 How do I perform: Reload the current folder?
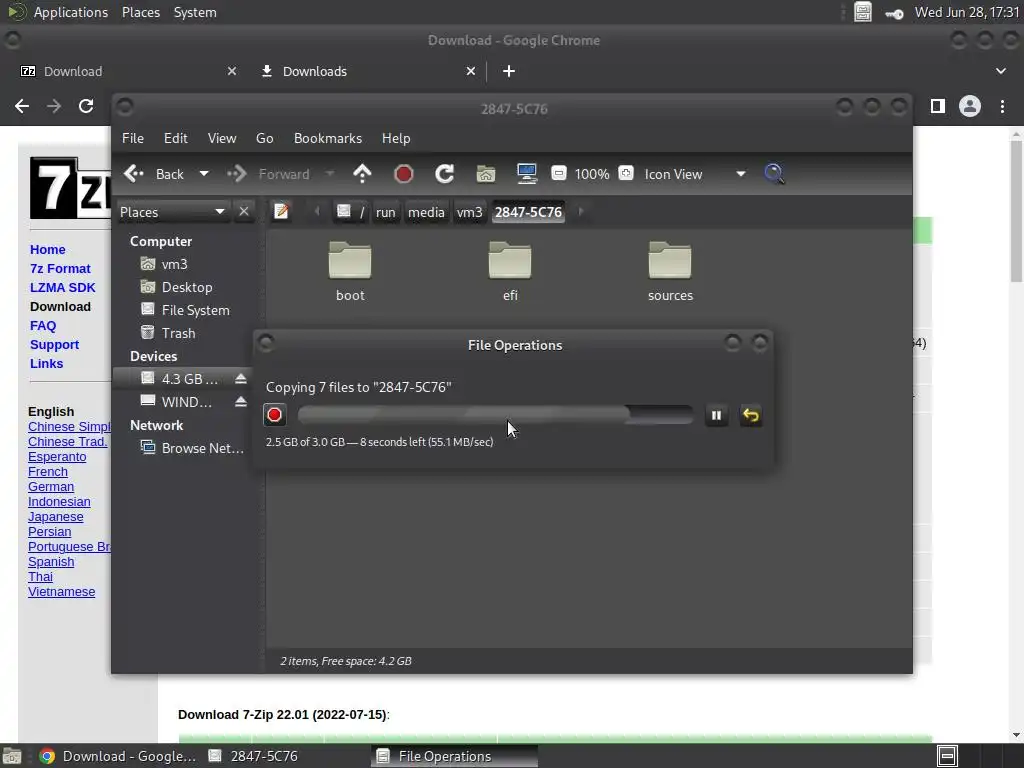tap(445, 174)
